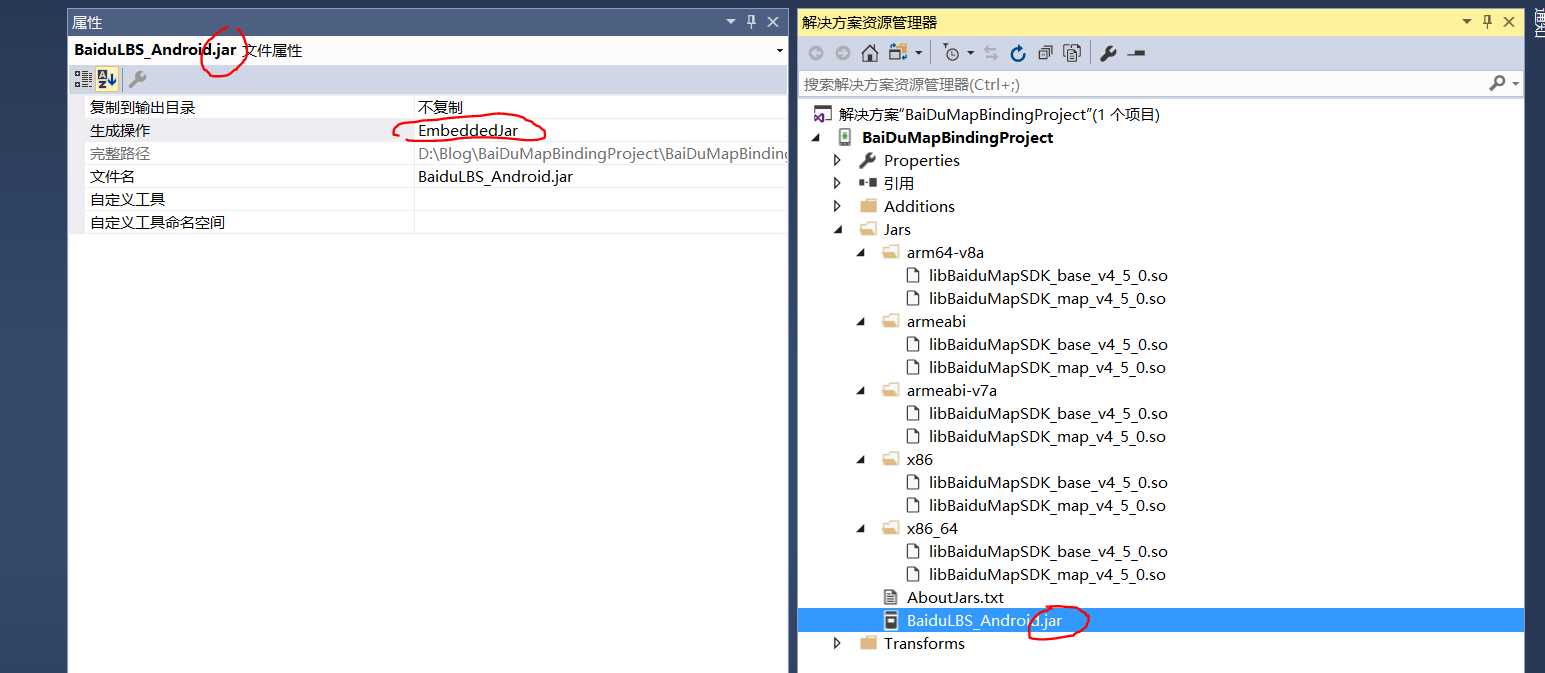Select the solution 'BaiDuMapBindingProject' root node
The height and width of the screenshot is (673, 1545).
click(999, 114)
